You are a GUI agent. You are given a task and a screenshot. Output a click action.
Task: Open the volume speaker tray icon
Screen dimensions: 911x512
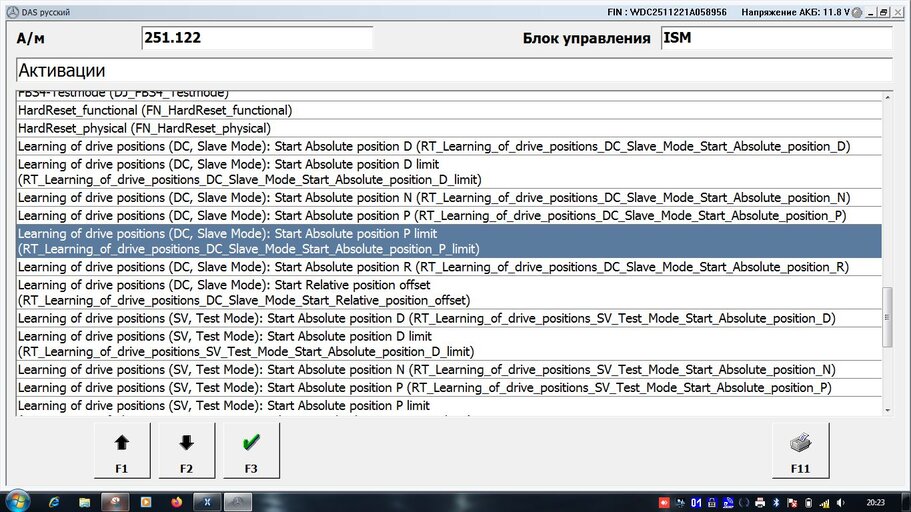(840, 503)
